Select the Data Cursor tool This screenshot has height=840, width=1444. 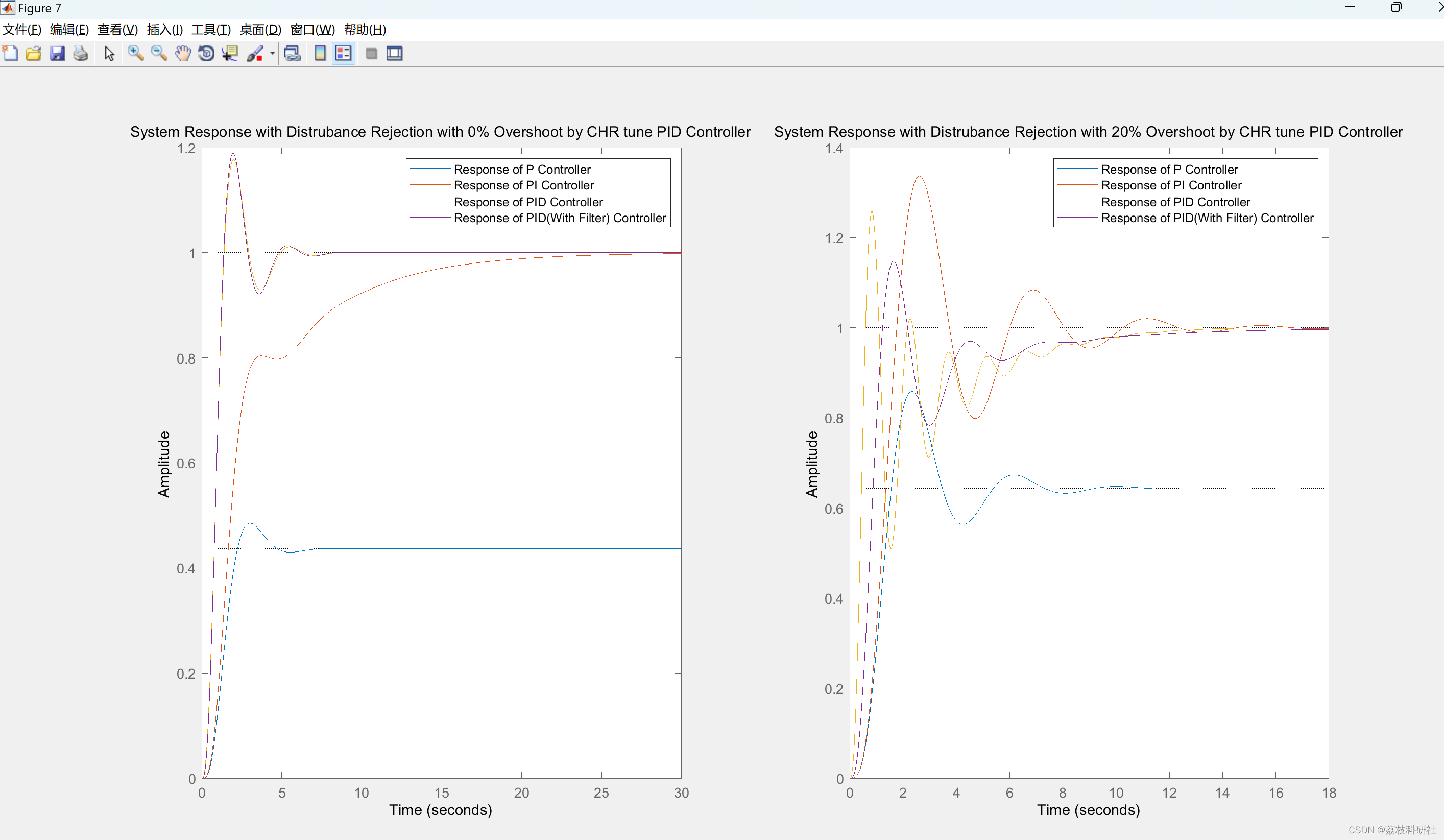tap(230, 53)
